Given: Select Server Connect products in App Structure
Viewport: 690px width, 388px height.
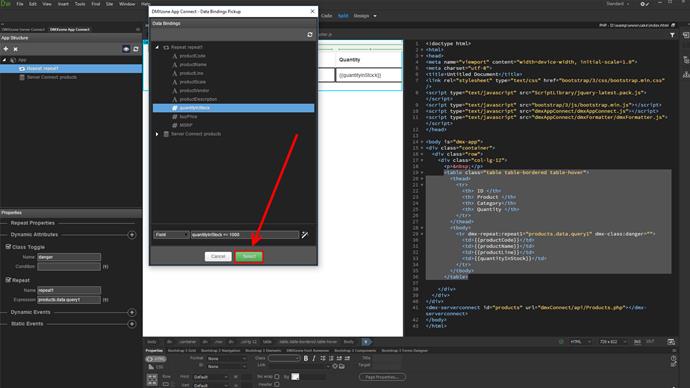Looking at the screenshot, I should pos(51,77).
